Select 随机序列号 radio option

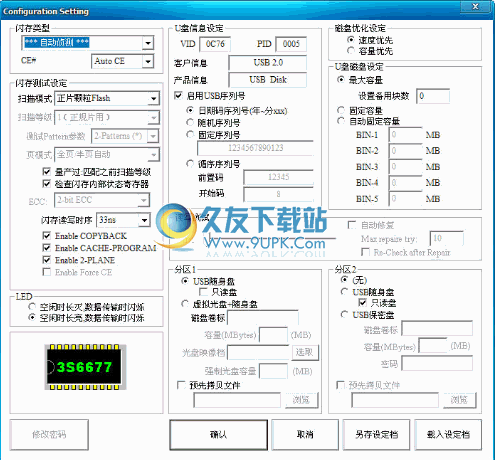pos(190,122)
